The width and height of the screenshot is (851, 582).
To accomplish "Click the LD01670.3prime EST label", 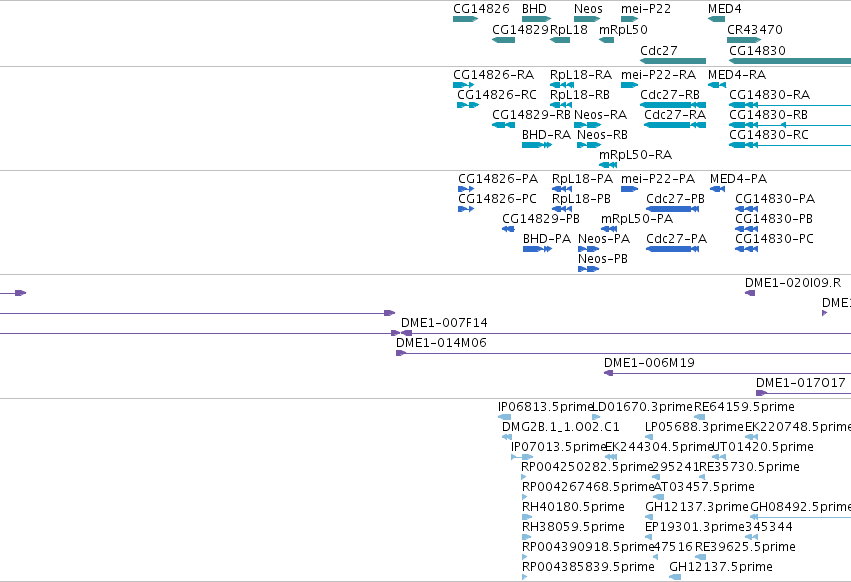I will pos(643,407).
